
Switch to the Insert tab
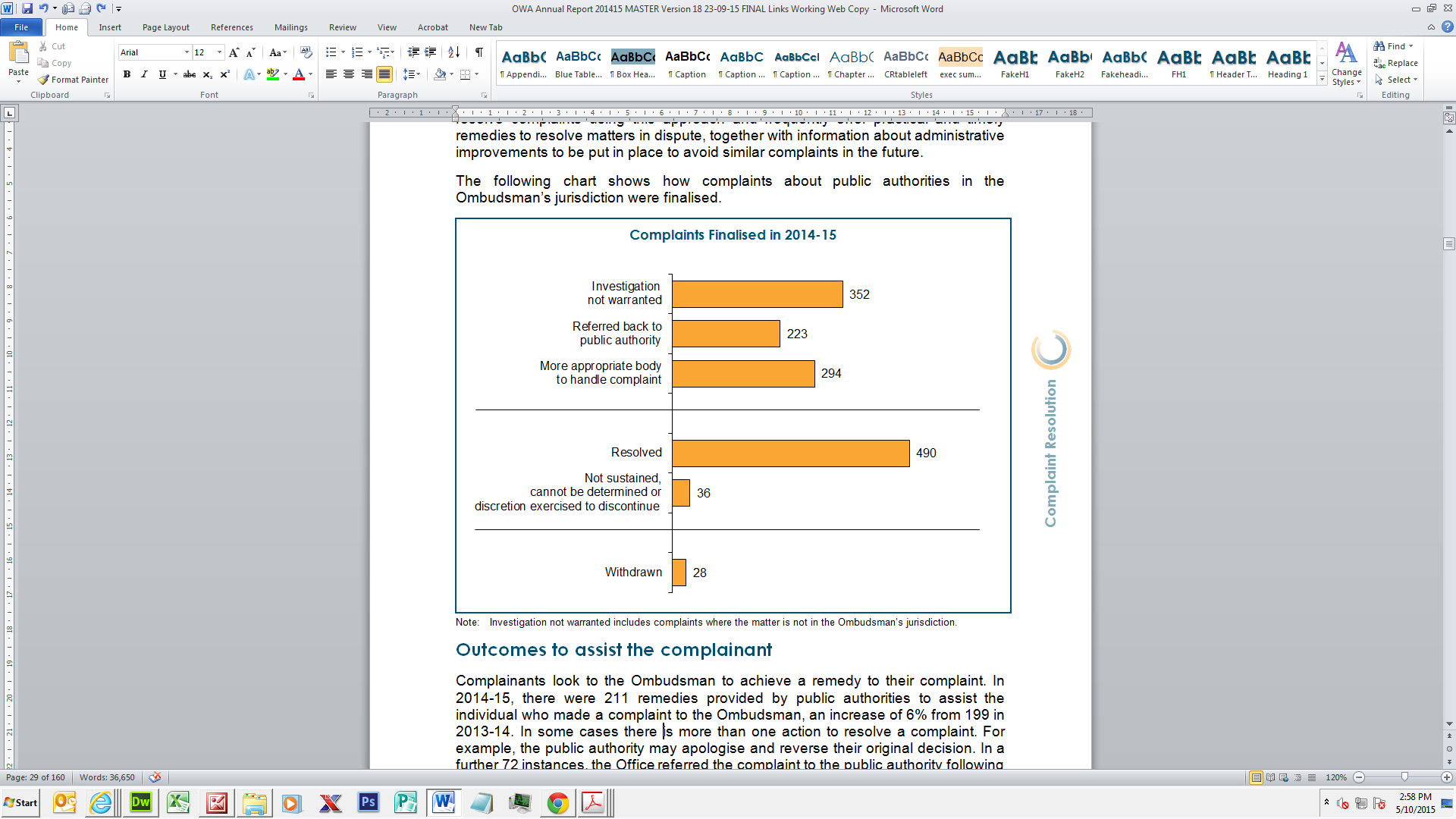coord(110,27)
